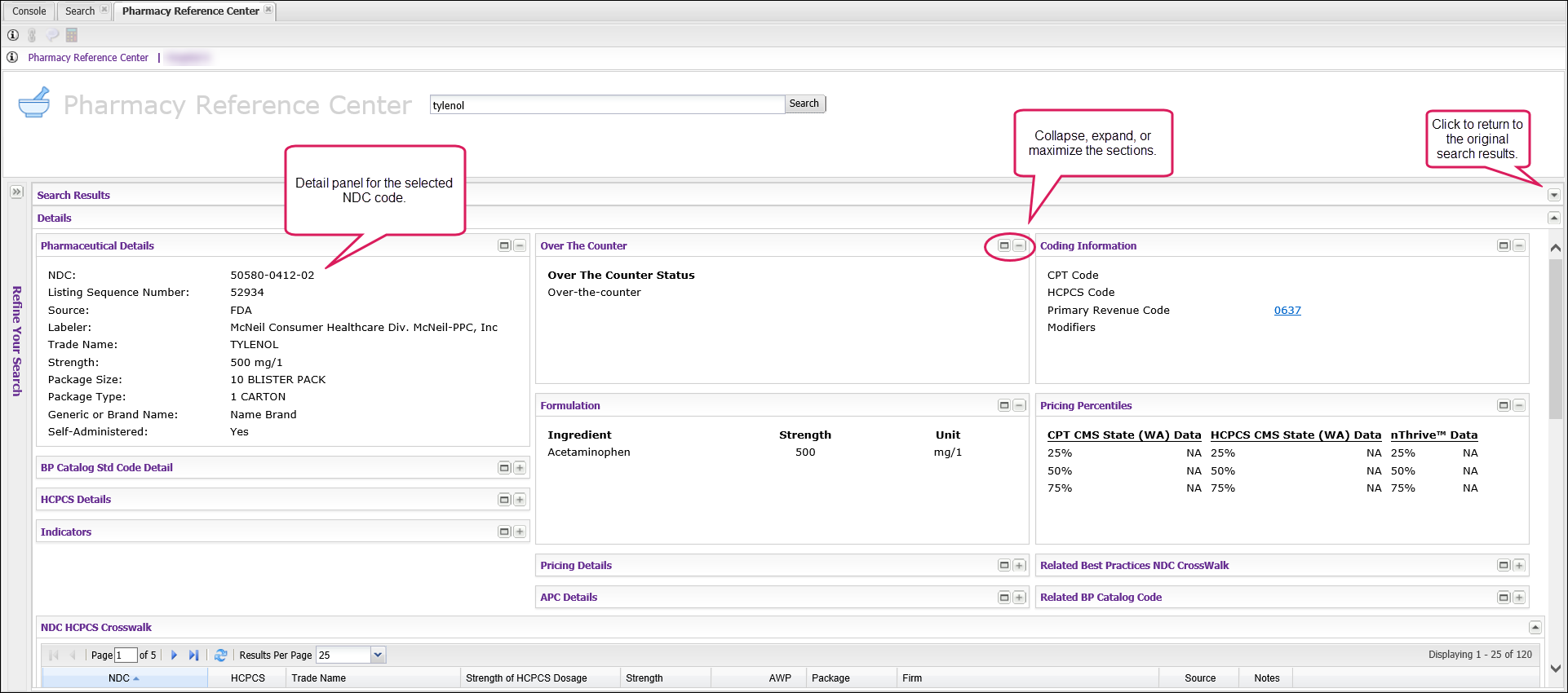The image size is (1568, 693).
Task: Switch to the Console tab
Action: pos(29,11)
